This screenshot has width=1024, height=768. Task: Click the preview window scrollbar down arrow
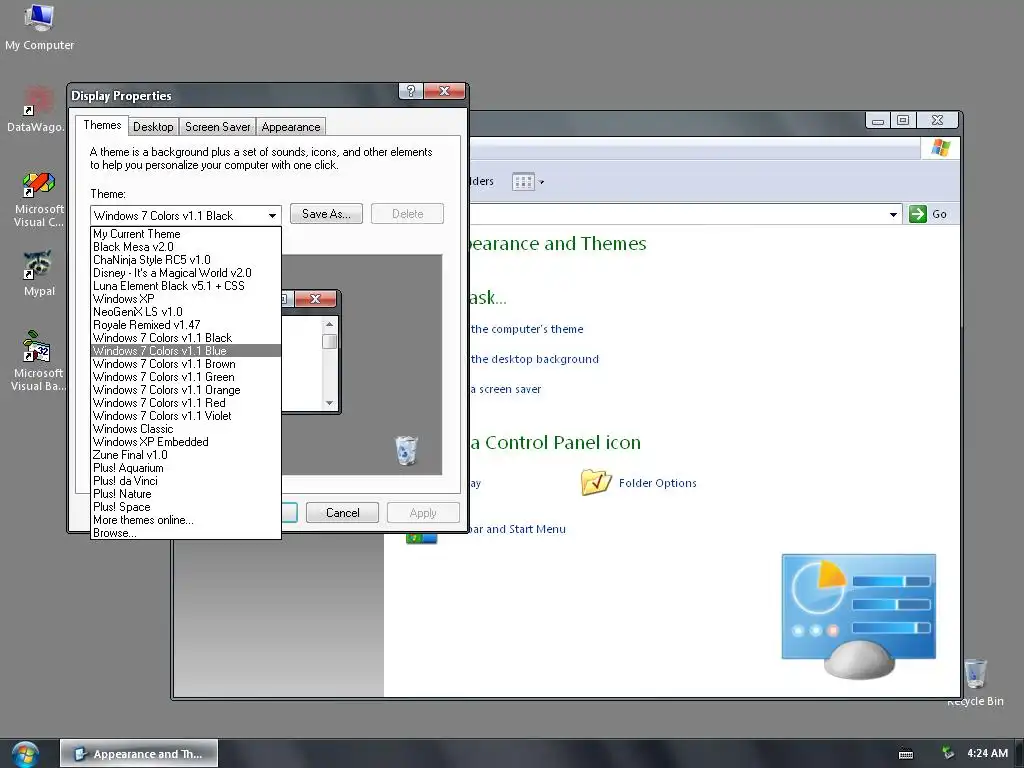329,403
